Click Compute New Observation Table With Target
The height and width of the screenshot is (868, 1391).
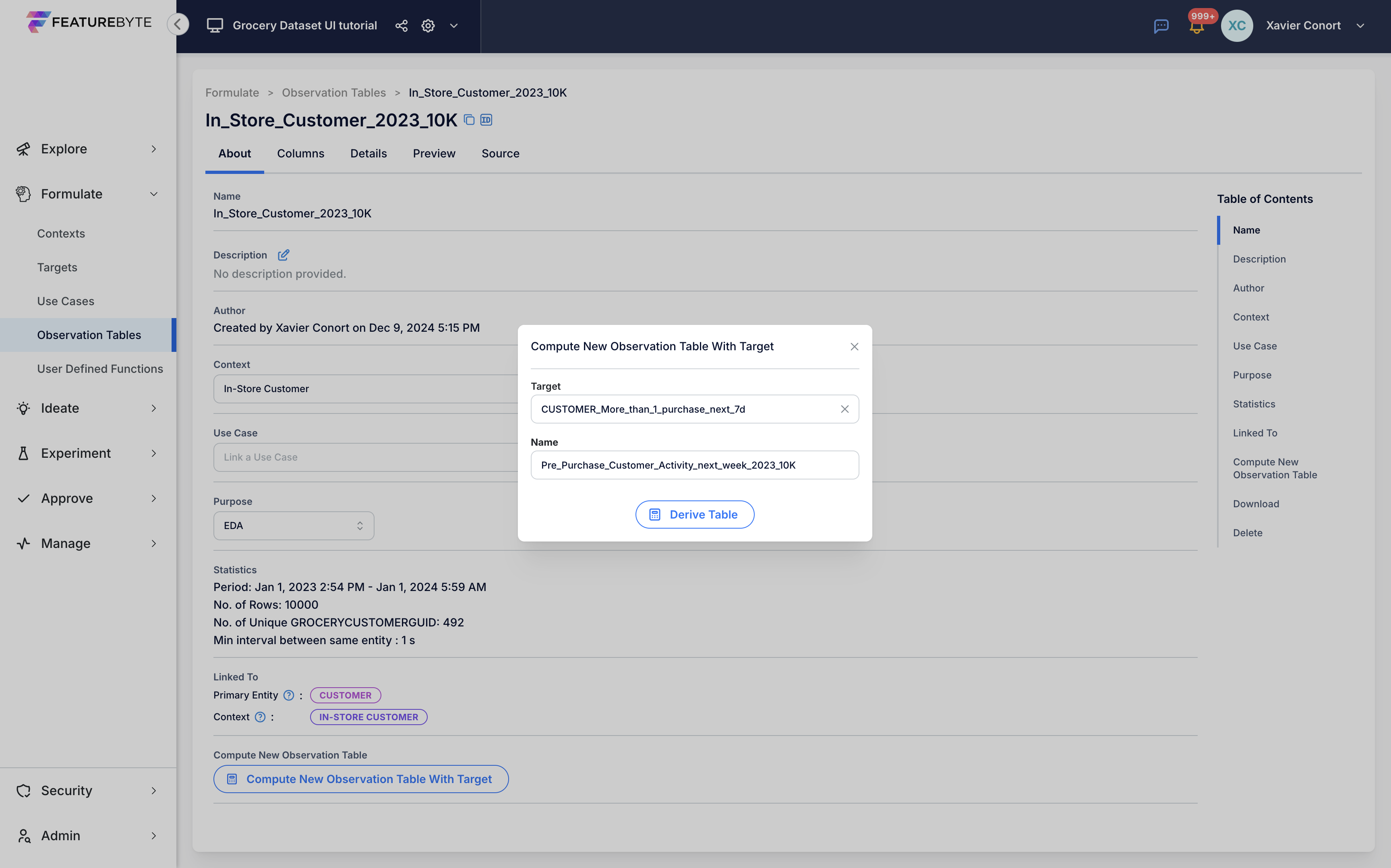pos(361,779)
